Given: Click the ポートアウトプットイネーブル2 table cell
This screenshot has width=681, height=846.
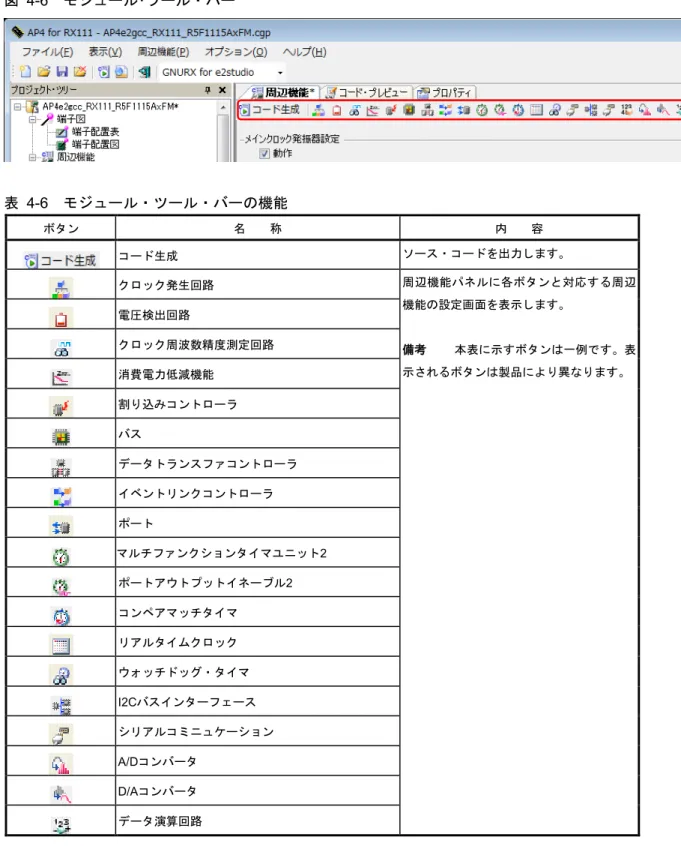Looking at the screenshot, I should [257, 583].
